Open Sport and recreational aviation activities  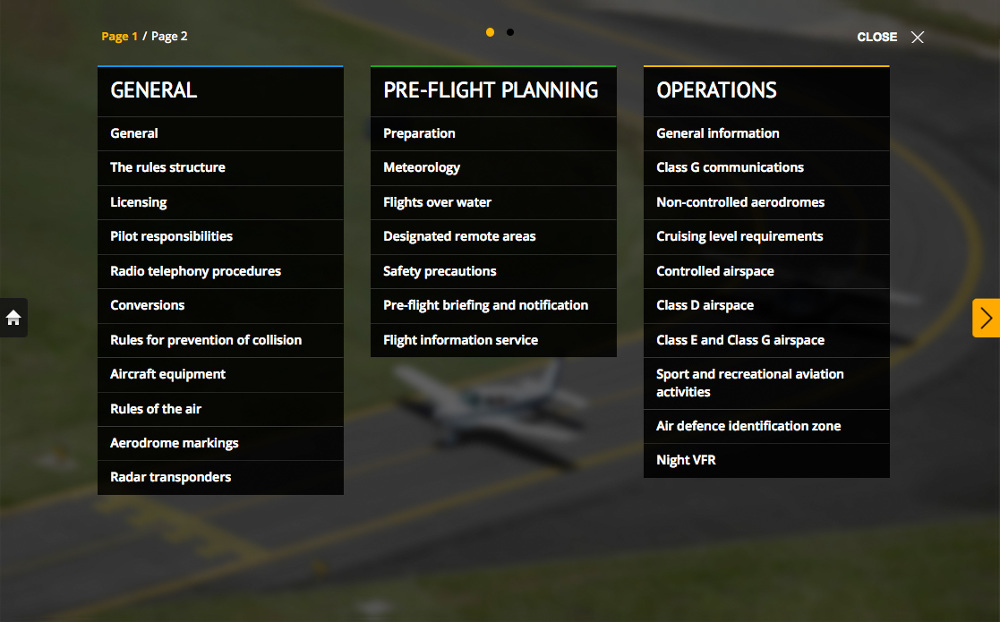coord(750,383)
